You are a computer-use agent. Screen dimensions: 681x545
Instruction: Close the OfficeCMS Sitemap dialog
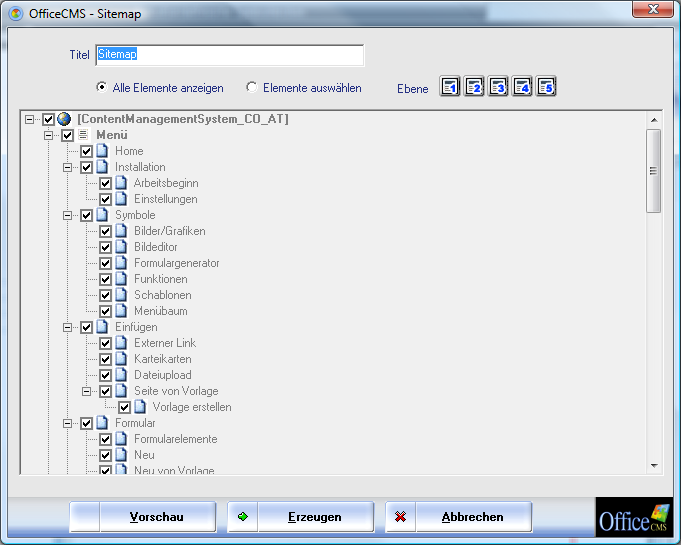pos(653,9)
